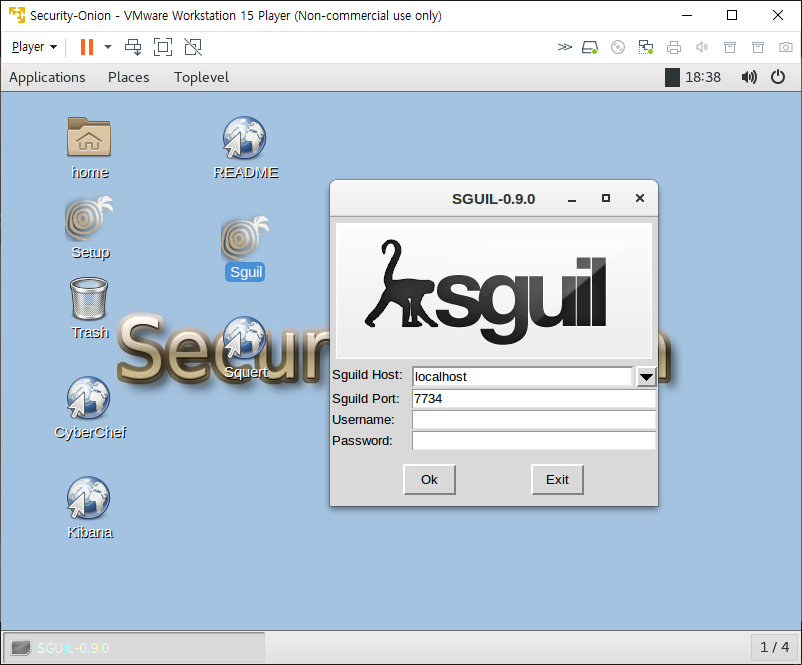Viewport: 802px width, 665px height.
Task: Click the VMware camera device icon
Action: pos(786,48)
